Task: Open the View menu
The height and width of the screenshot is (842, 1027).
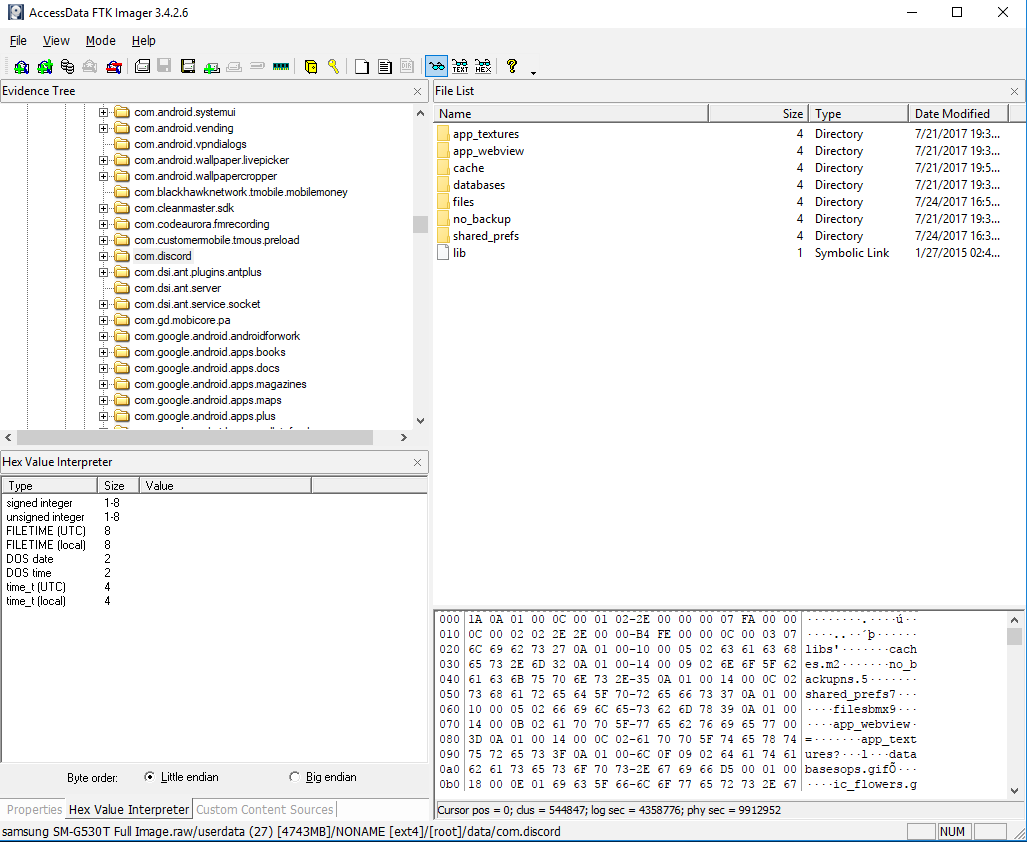Action: click(56, 41)
